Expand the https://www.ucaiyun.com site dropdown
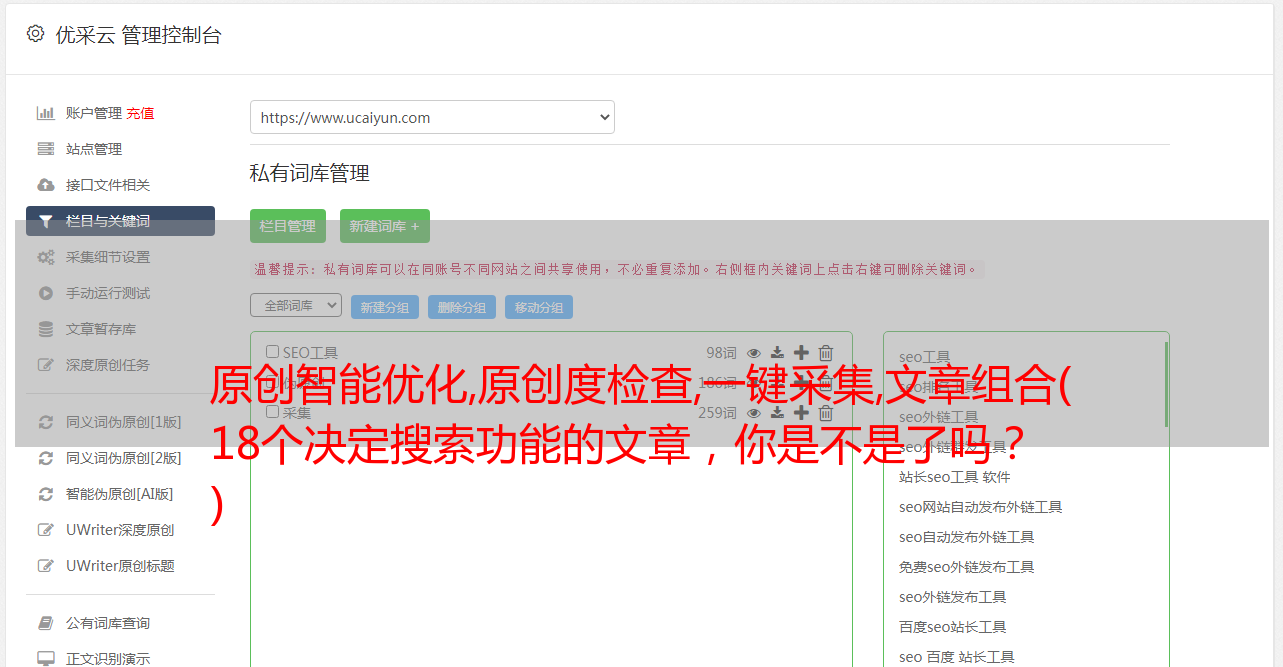Screen dimensions: 1283x667 pyautogui.click(x=432, y=117)
